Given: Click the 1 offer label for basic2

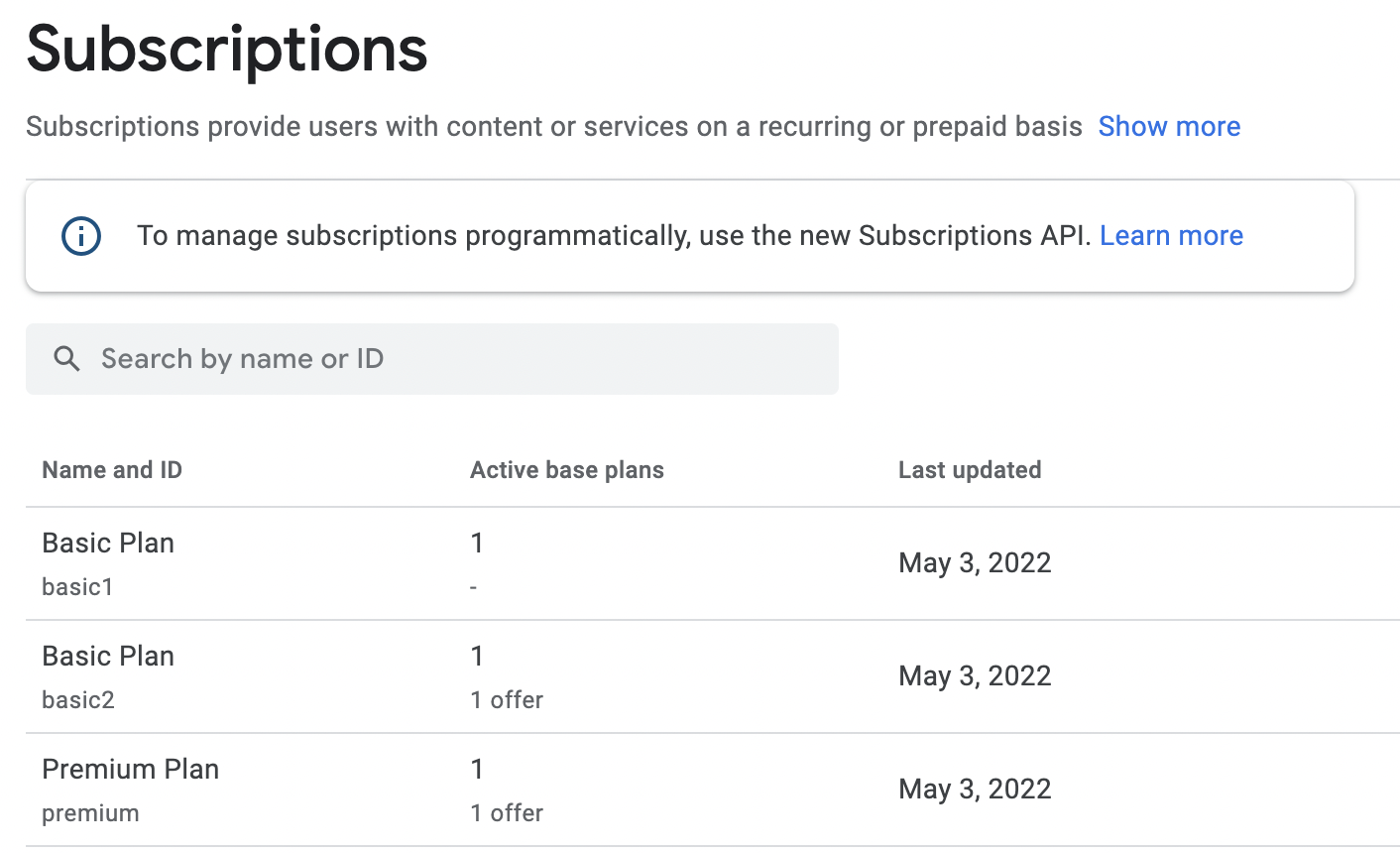Looking at the screenshot, I should click(507, 700).
